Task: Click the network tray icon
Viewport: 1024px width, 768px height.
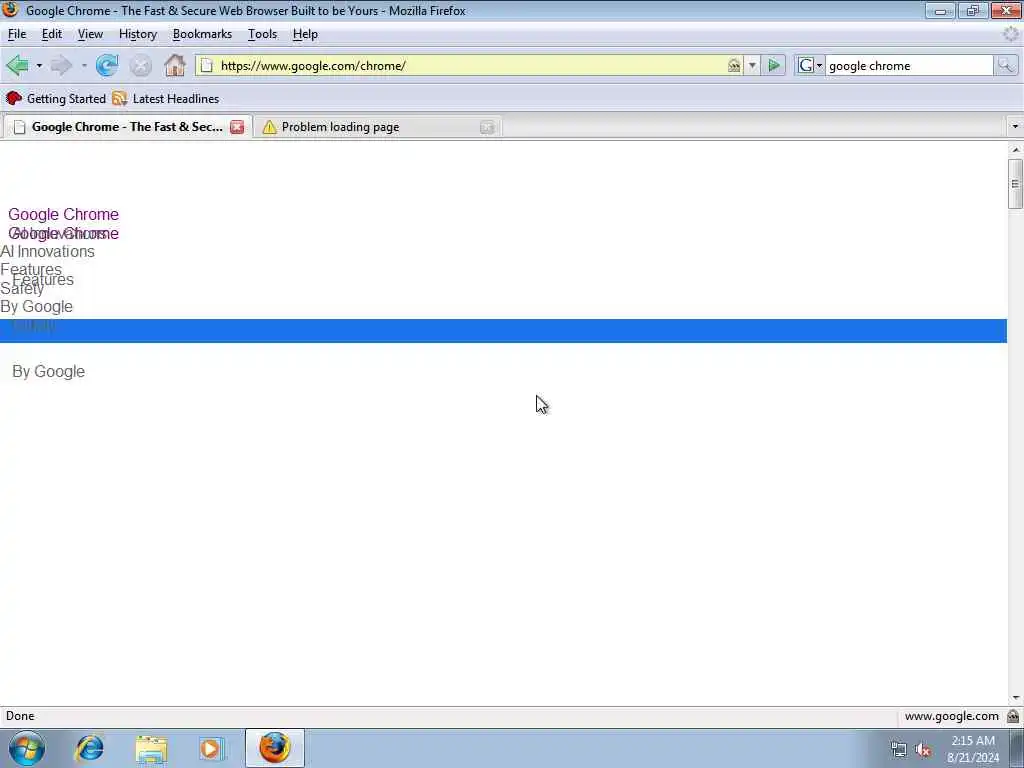Action: coord(899,750)
